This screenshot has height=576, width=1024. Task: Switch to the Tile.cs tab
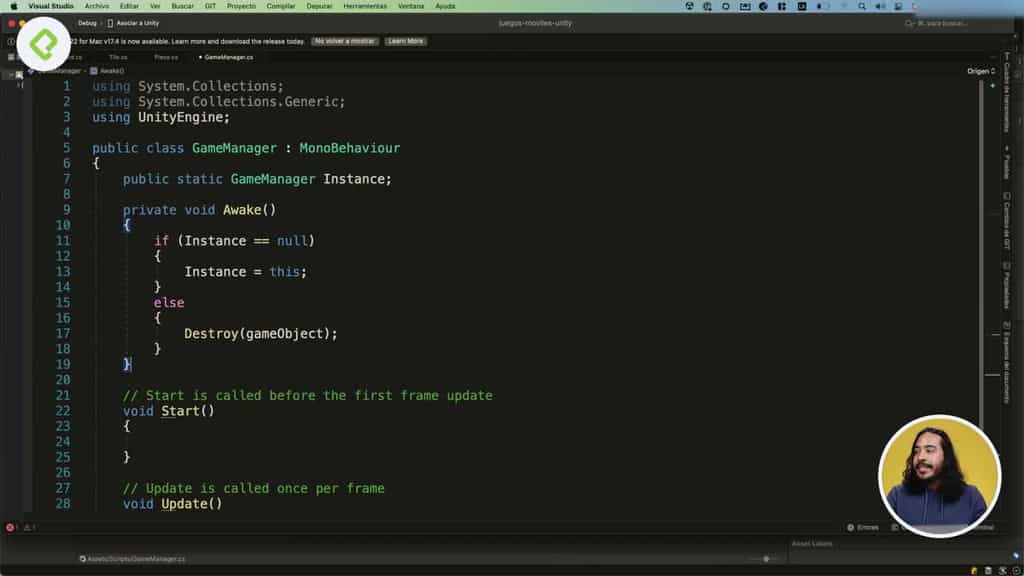coord(118,57)
